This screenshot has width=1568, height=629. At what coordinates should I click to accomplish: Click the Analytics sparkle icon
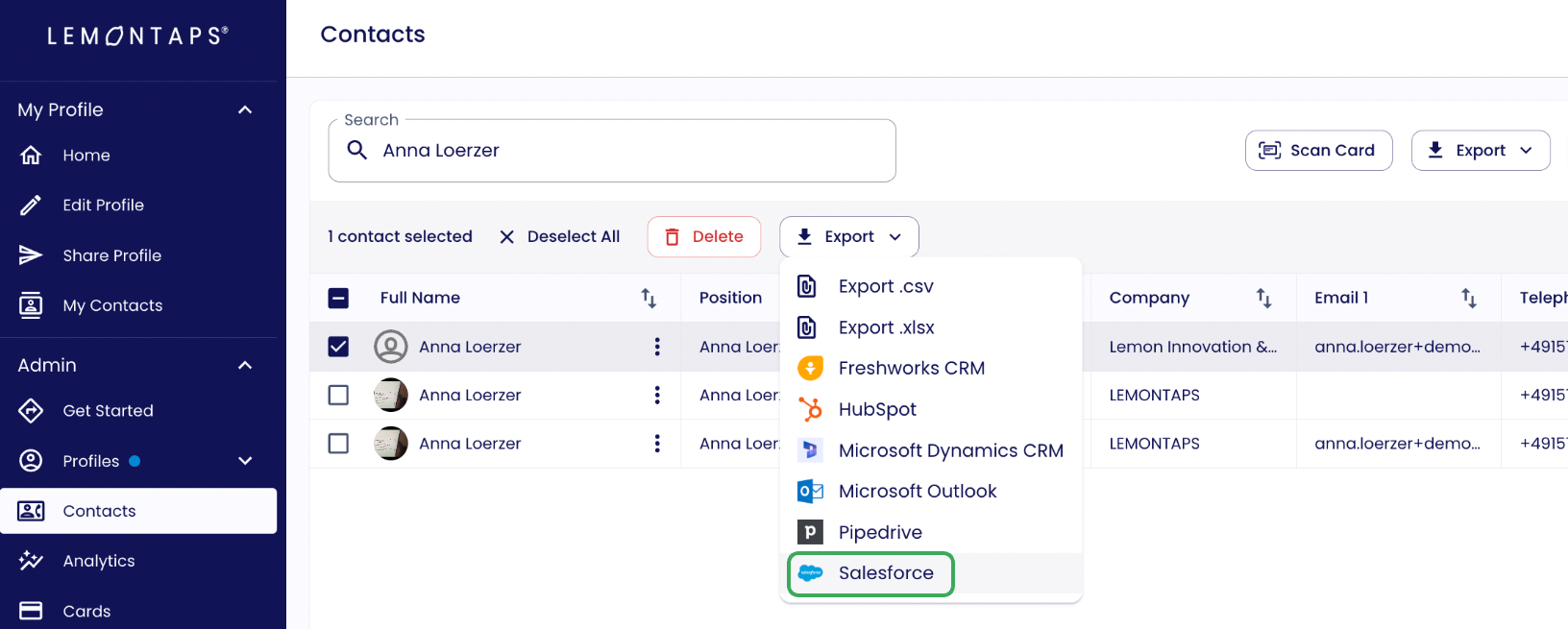pyautogui.click(x=31, y=561)
